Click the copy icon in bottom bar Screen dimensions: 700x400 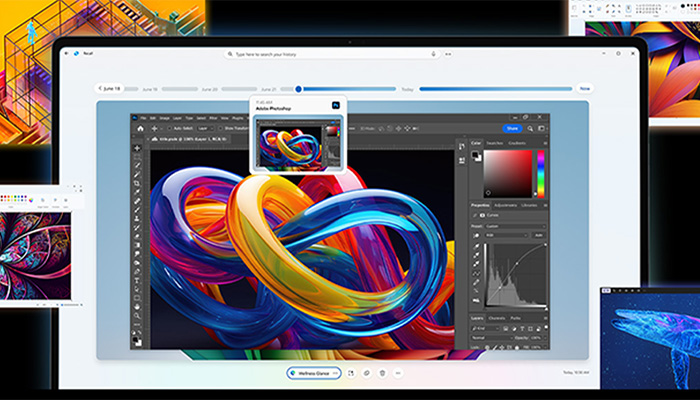coord(366,373)
